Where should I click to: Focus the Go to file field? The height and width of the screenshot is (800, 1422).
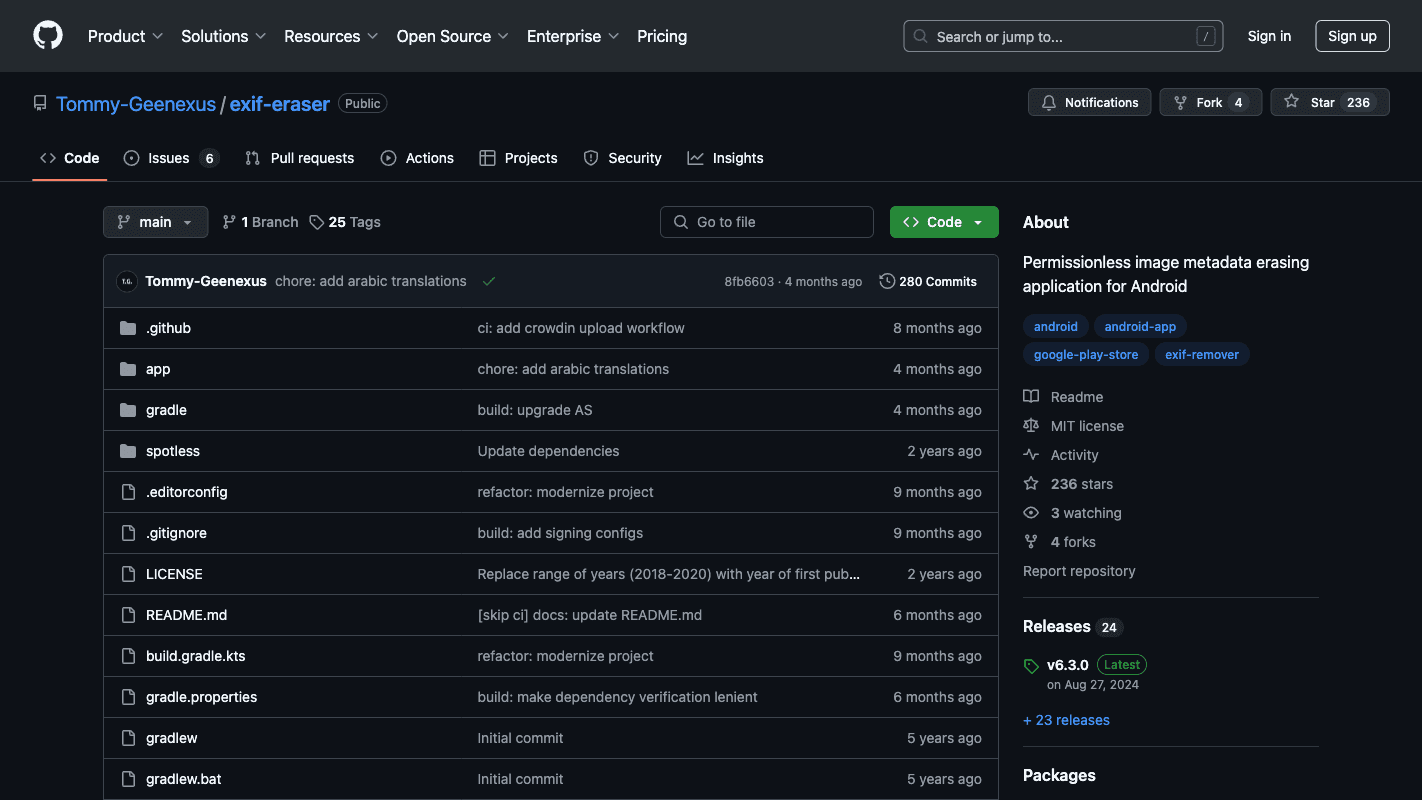767,222
